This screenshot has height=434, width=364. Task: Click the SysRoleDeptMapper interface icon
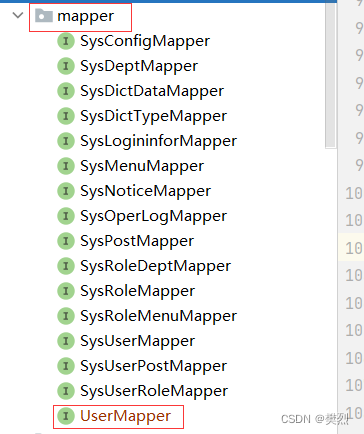click(x=66, y=266)
